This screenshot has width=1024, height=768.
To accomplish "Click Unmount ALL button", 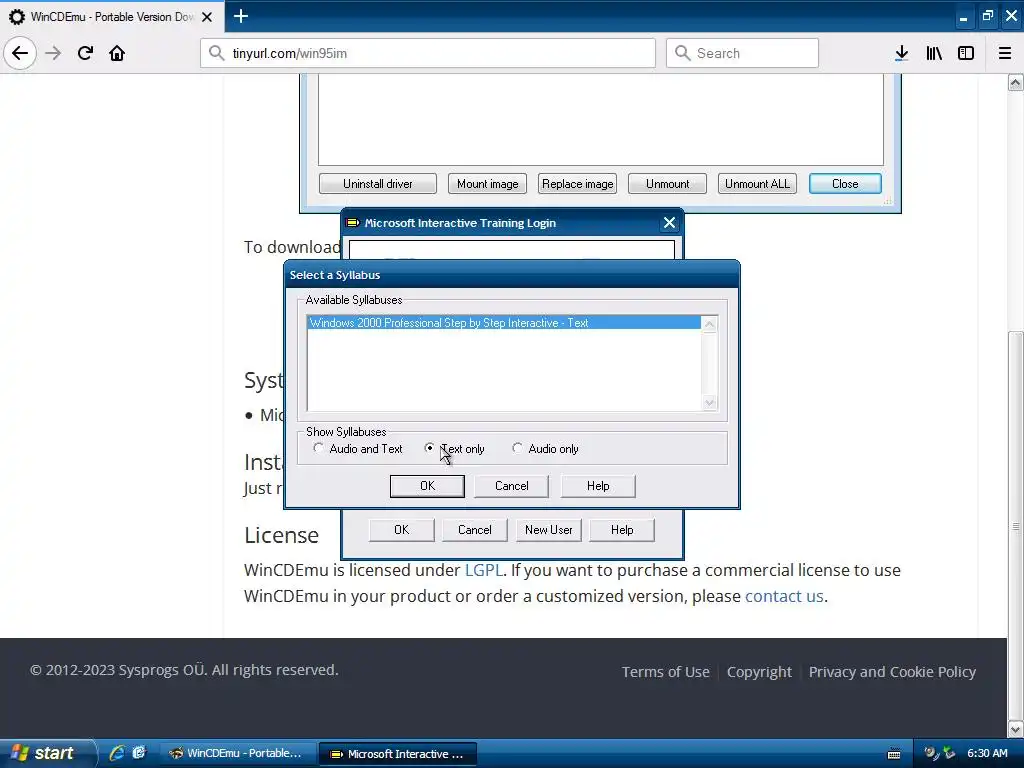I will click(x=757, y=184).
